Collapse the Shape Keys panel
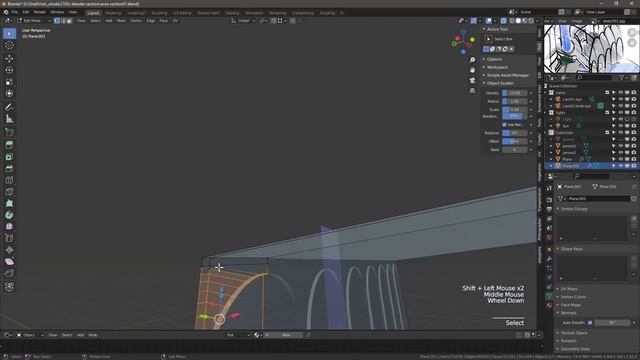Image resolution: width=640 pixels, height=360 pixels. [x=570, y=249]
